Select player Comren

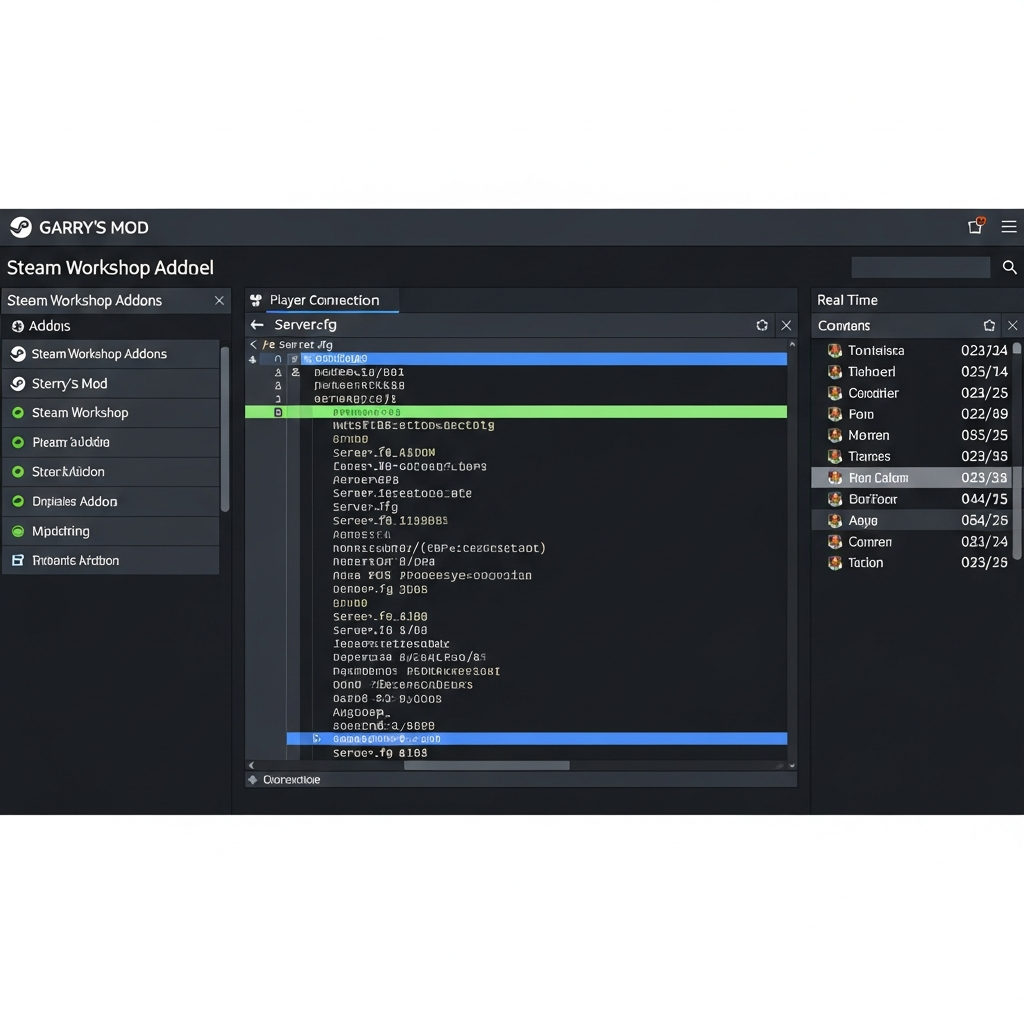coord(912,541)
